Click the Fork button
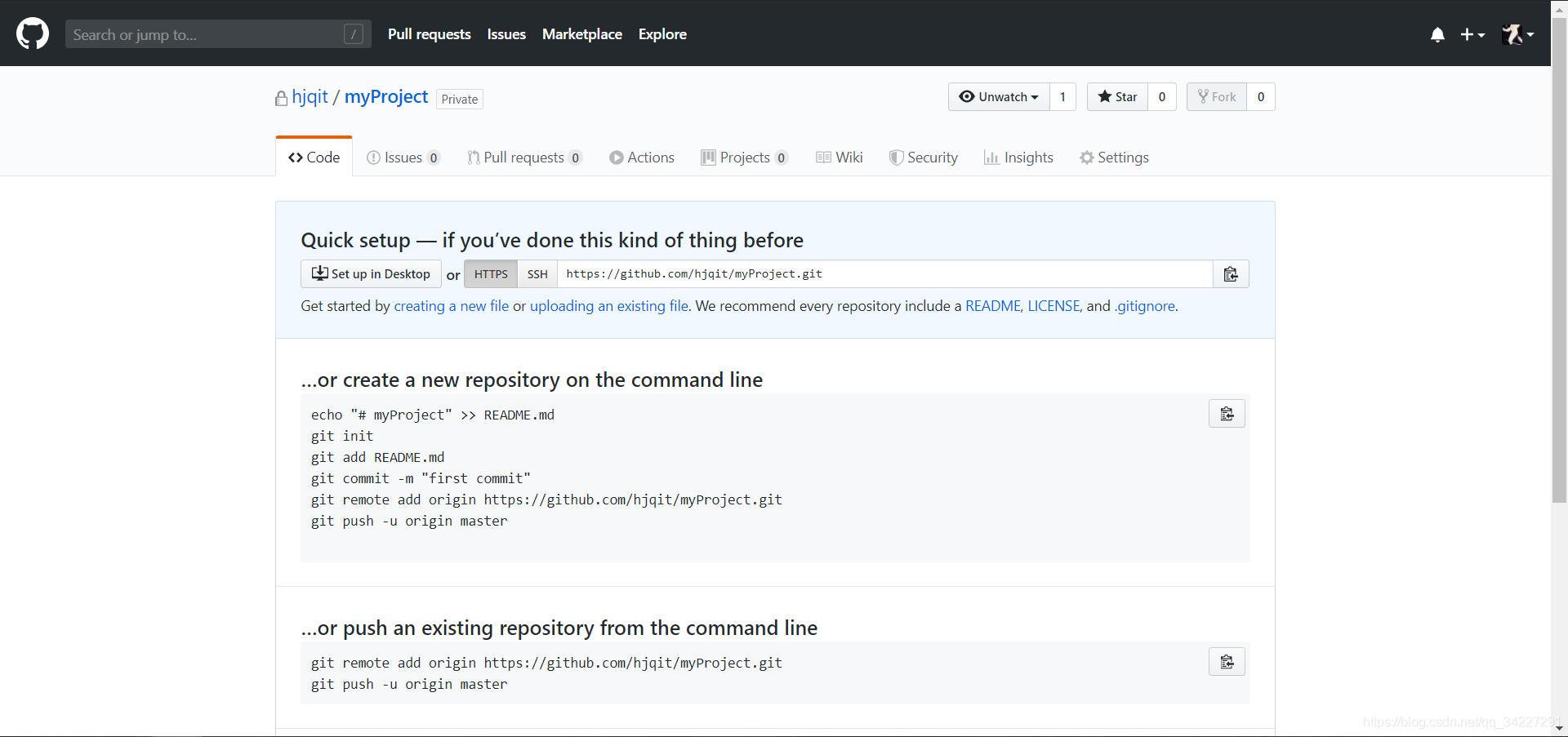This screenshot has height=737, width=1568. click(x=1217, y=97)
